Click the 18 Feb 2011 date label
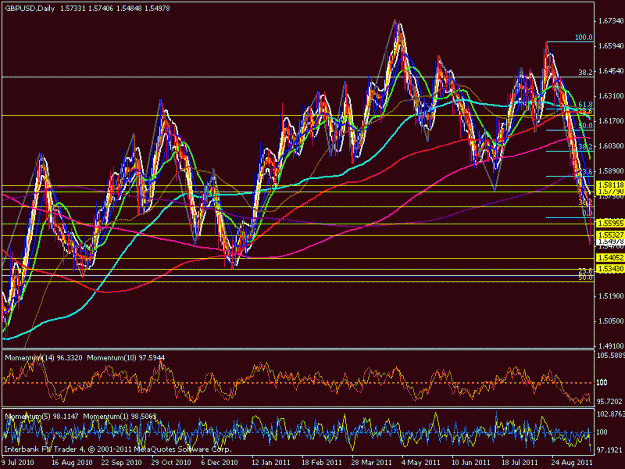 coord(322,463)
